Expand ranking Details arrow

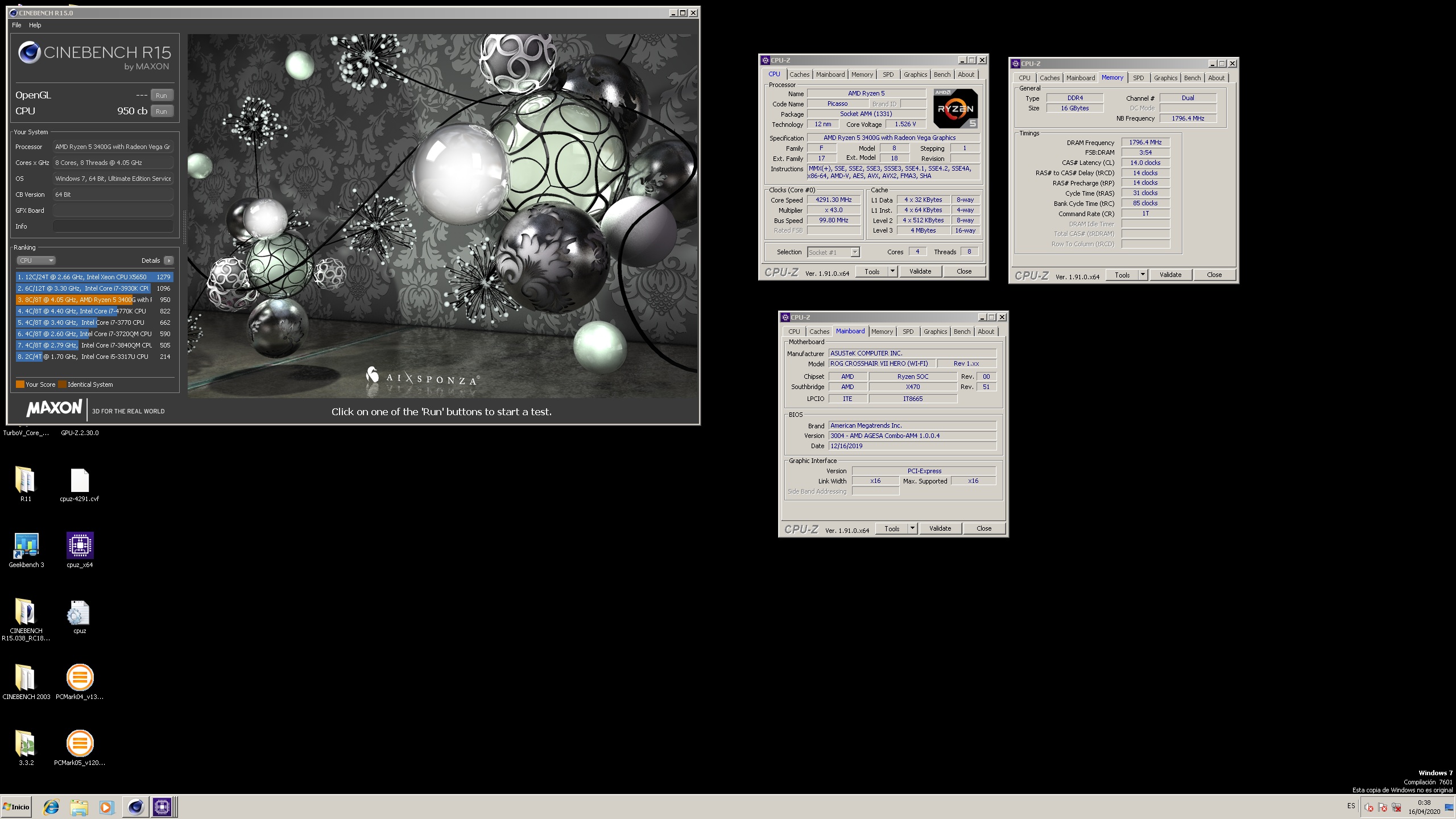pyautogui.click(x=168, y=260)
